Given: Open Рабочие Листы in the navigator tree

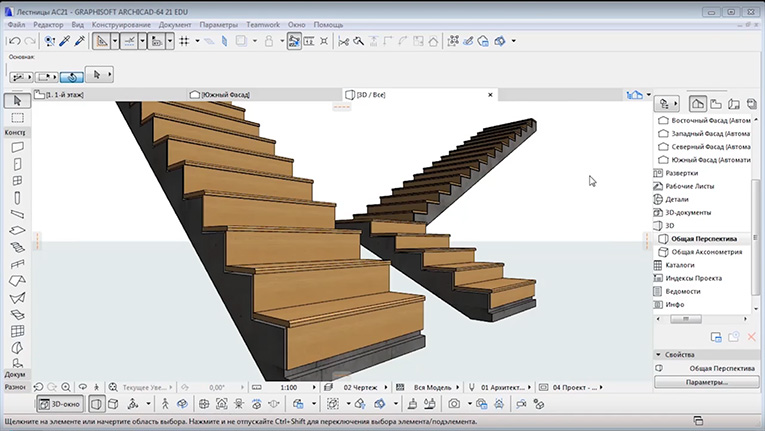Looking at the screenshot, I should pyautogui.click(x=689, y=186).
